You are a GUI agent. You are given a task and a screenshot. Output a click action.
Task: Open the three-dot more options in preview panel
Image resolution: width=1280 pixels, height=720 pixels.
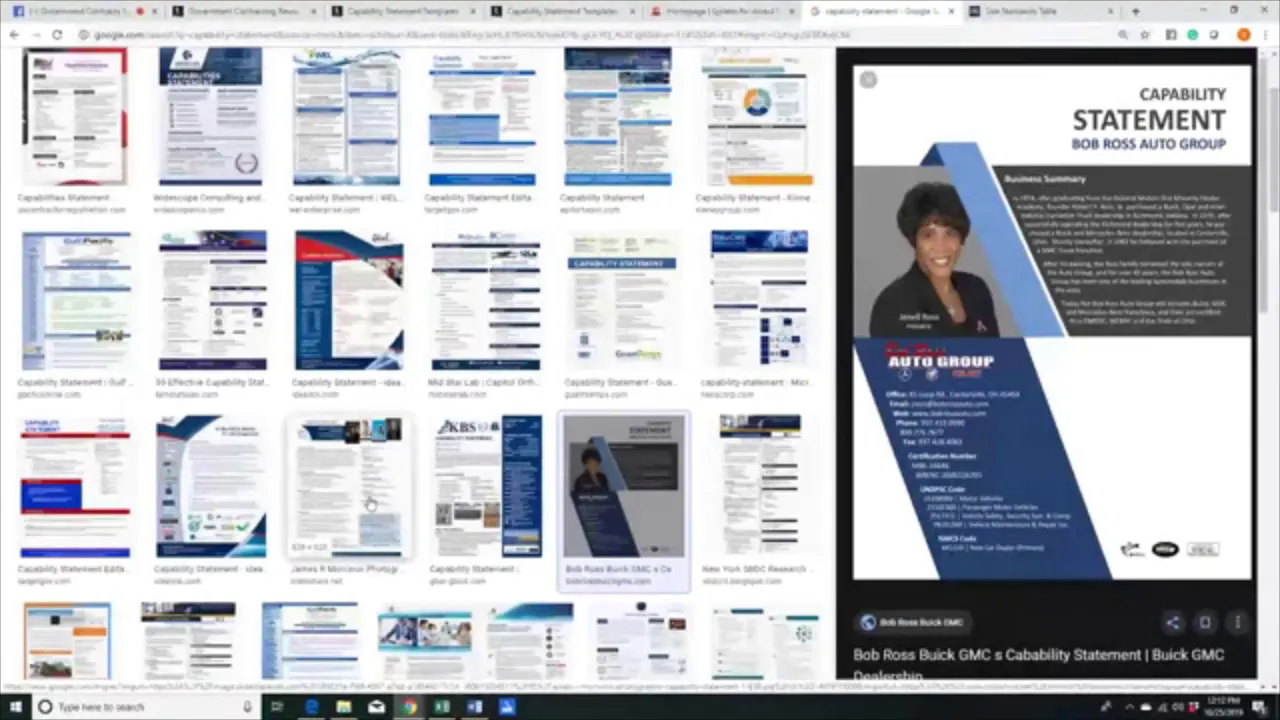(1237, 622)
